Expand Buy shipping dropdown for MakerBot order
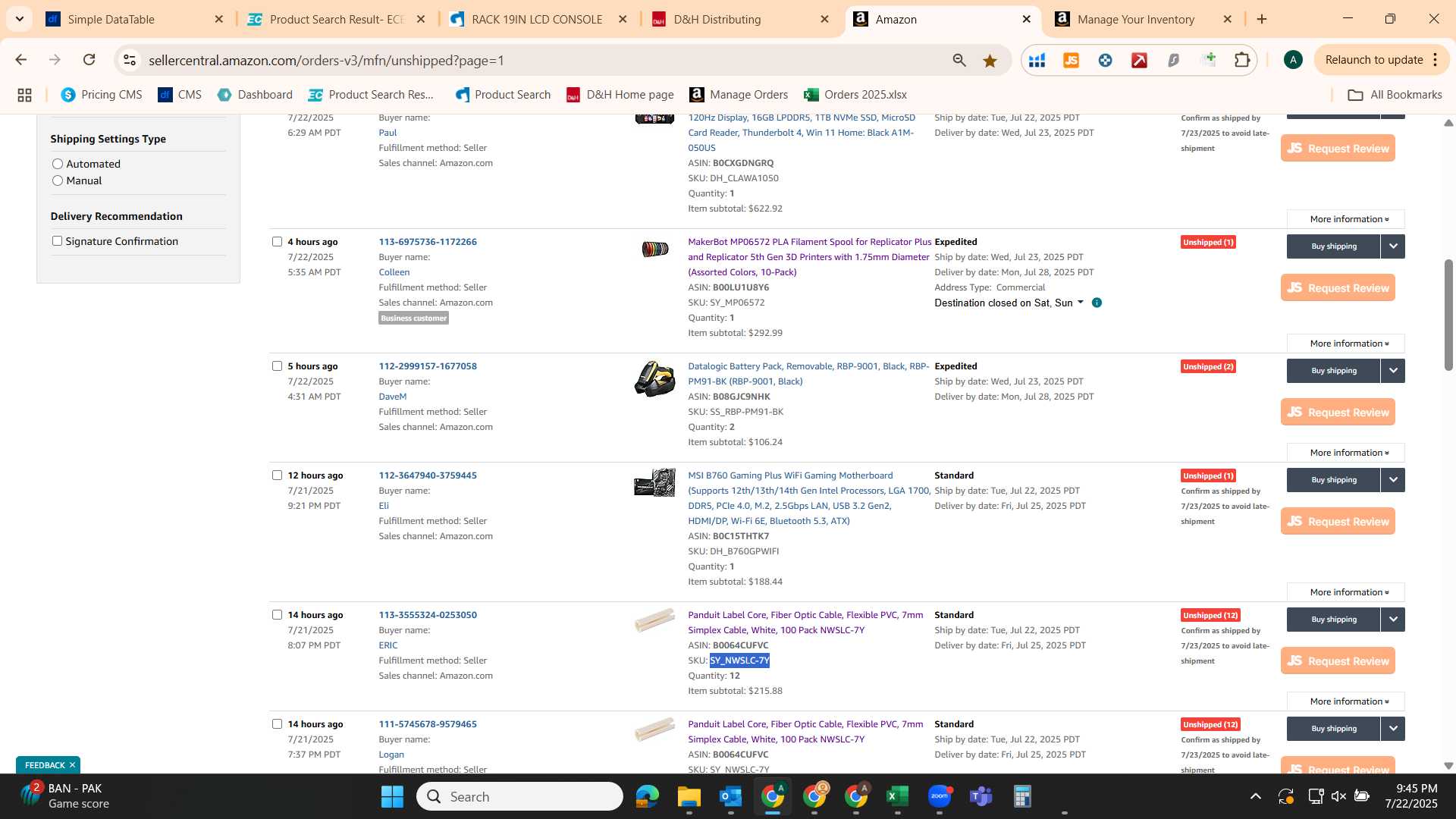 pos(1393,246)
